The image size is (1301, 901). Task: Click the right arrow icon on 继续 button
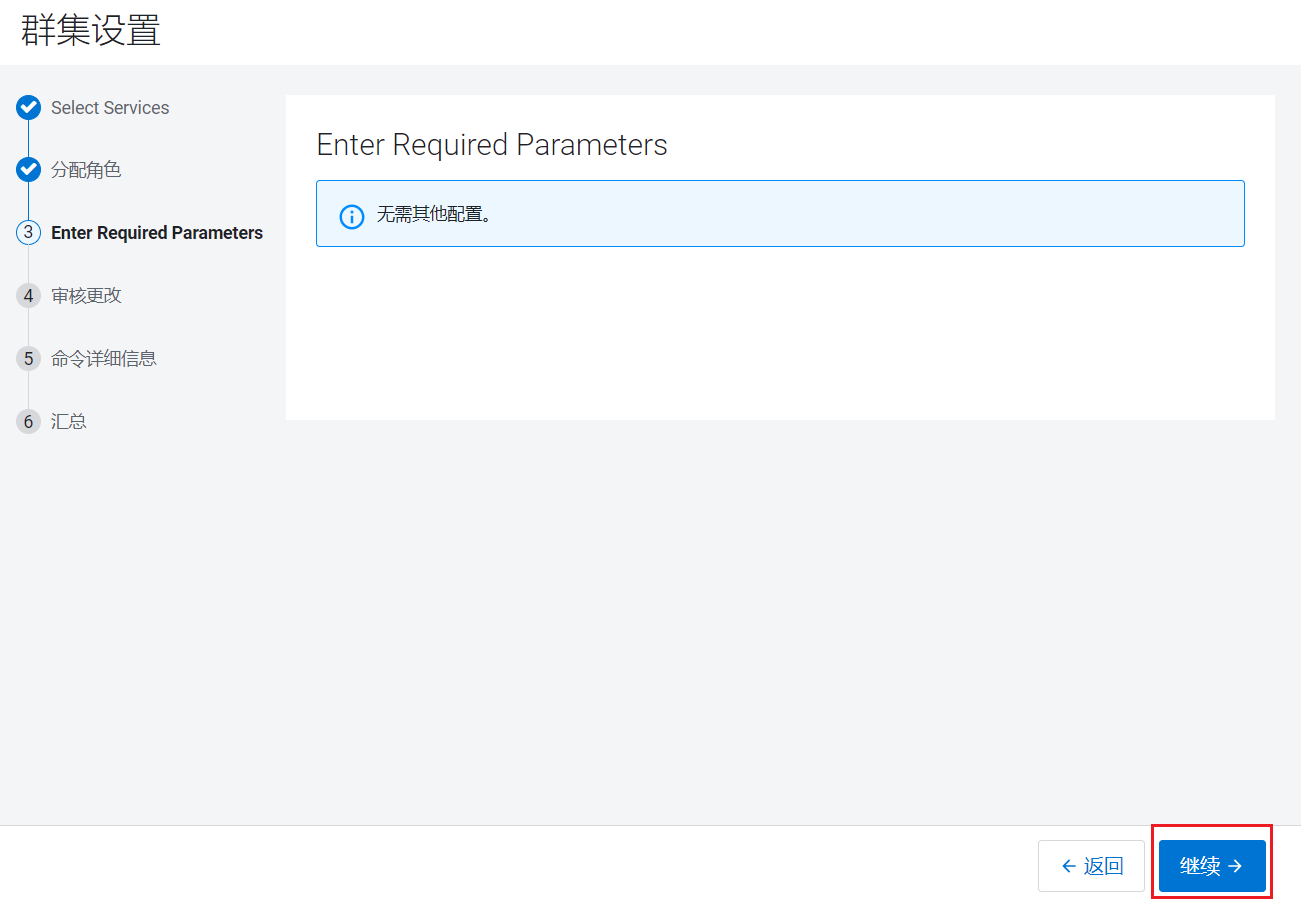(1235, 866)
